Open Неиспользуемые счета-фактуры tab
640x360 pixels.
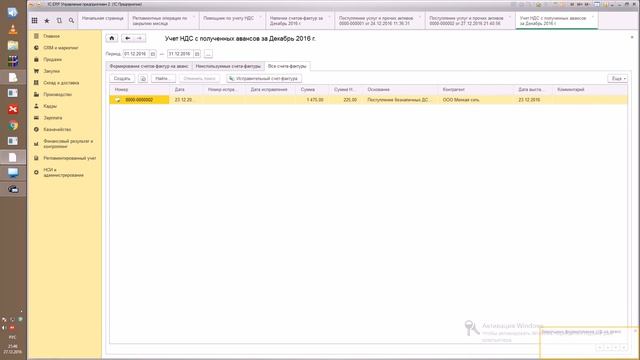[228, 66]
